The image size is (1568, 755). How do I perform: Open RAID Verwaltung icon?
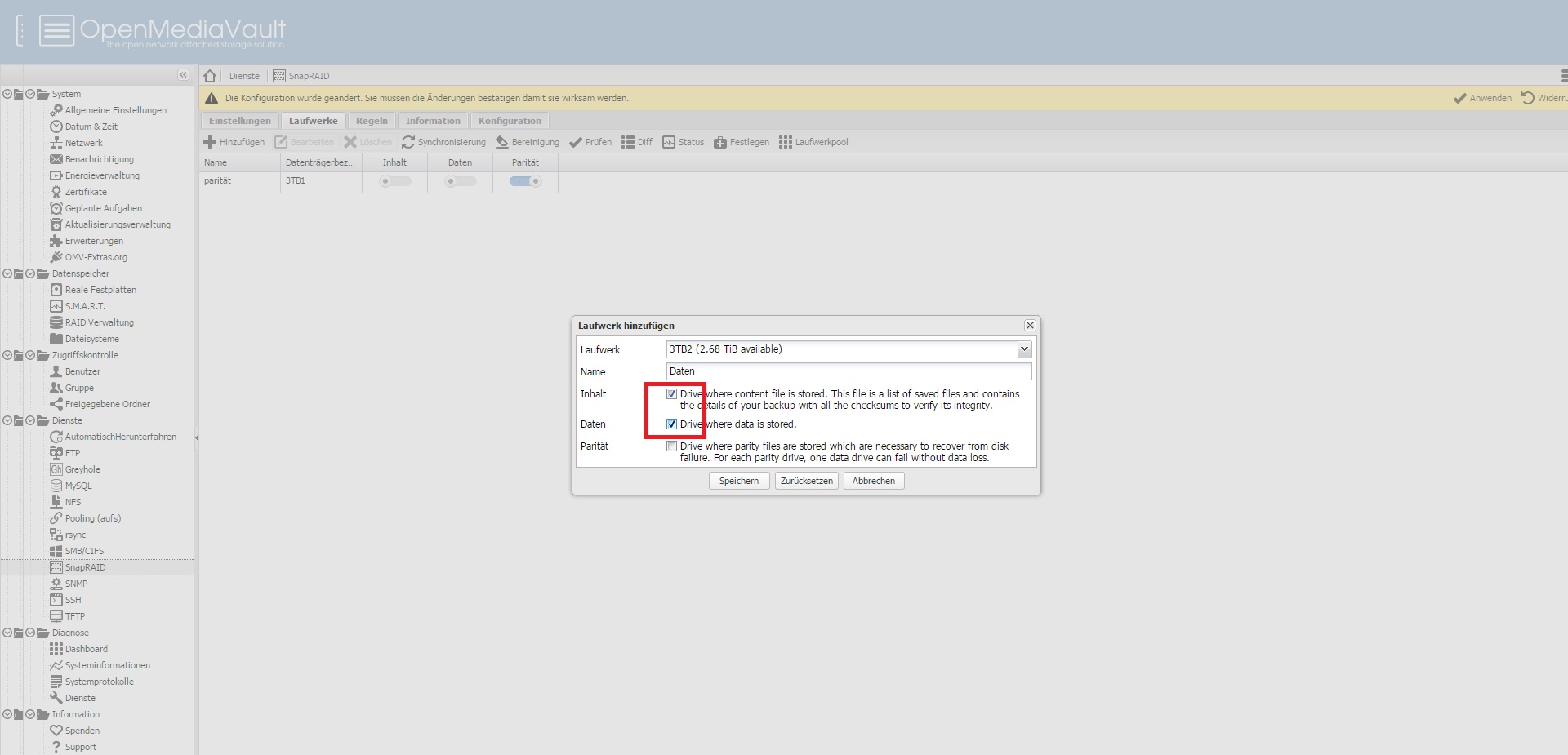pyautogui.click(x=56, y=322)
